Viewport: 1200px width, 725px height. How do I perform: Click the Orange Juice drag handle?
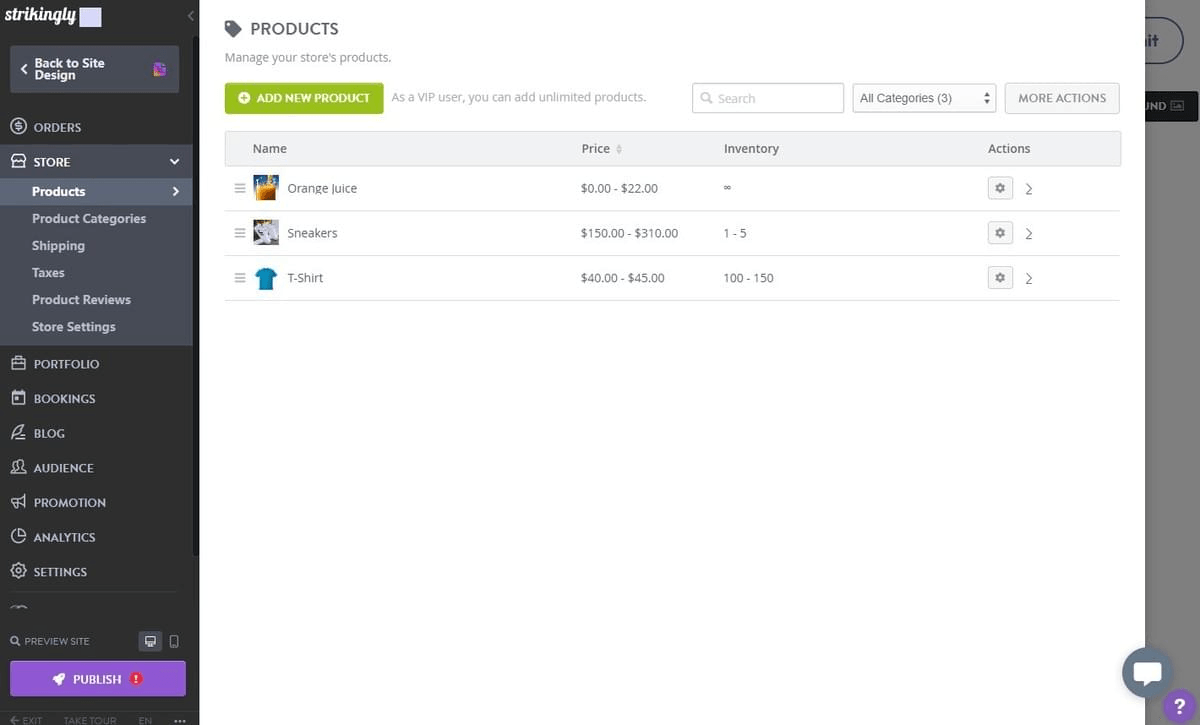(240, 188)
